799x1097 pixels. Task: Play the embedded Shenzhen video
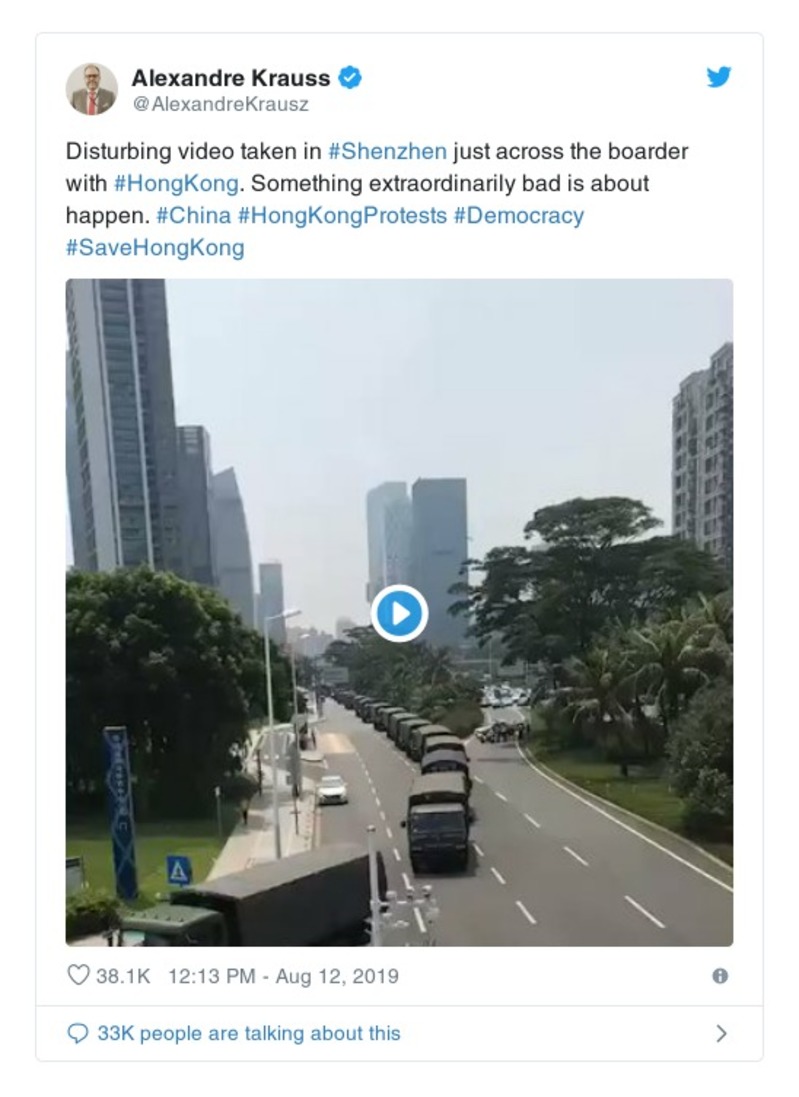click(399, 613)
